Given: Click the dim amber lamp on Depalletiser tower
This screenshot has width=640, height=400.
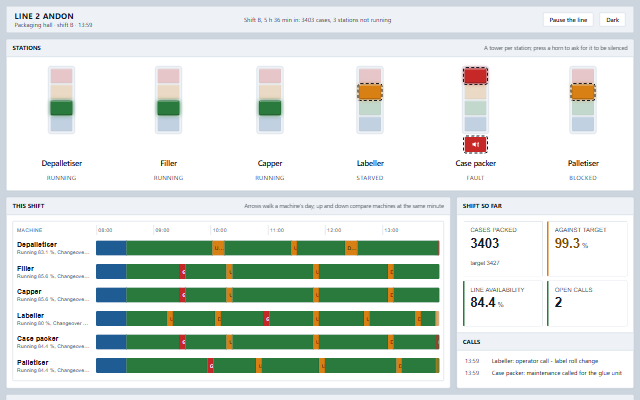Looking at the screenshot, I should pyautogui.click(x=62, y=92).
